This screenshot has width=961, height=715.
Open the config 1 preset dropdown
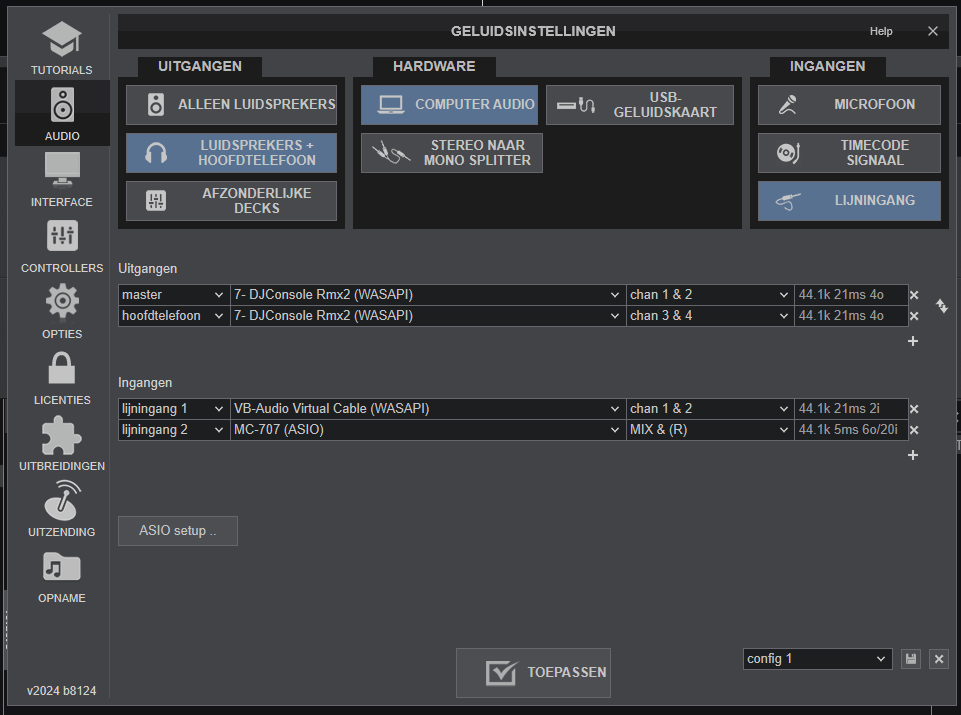(818, 659)
